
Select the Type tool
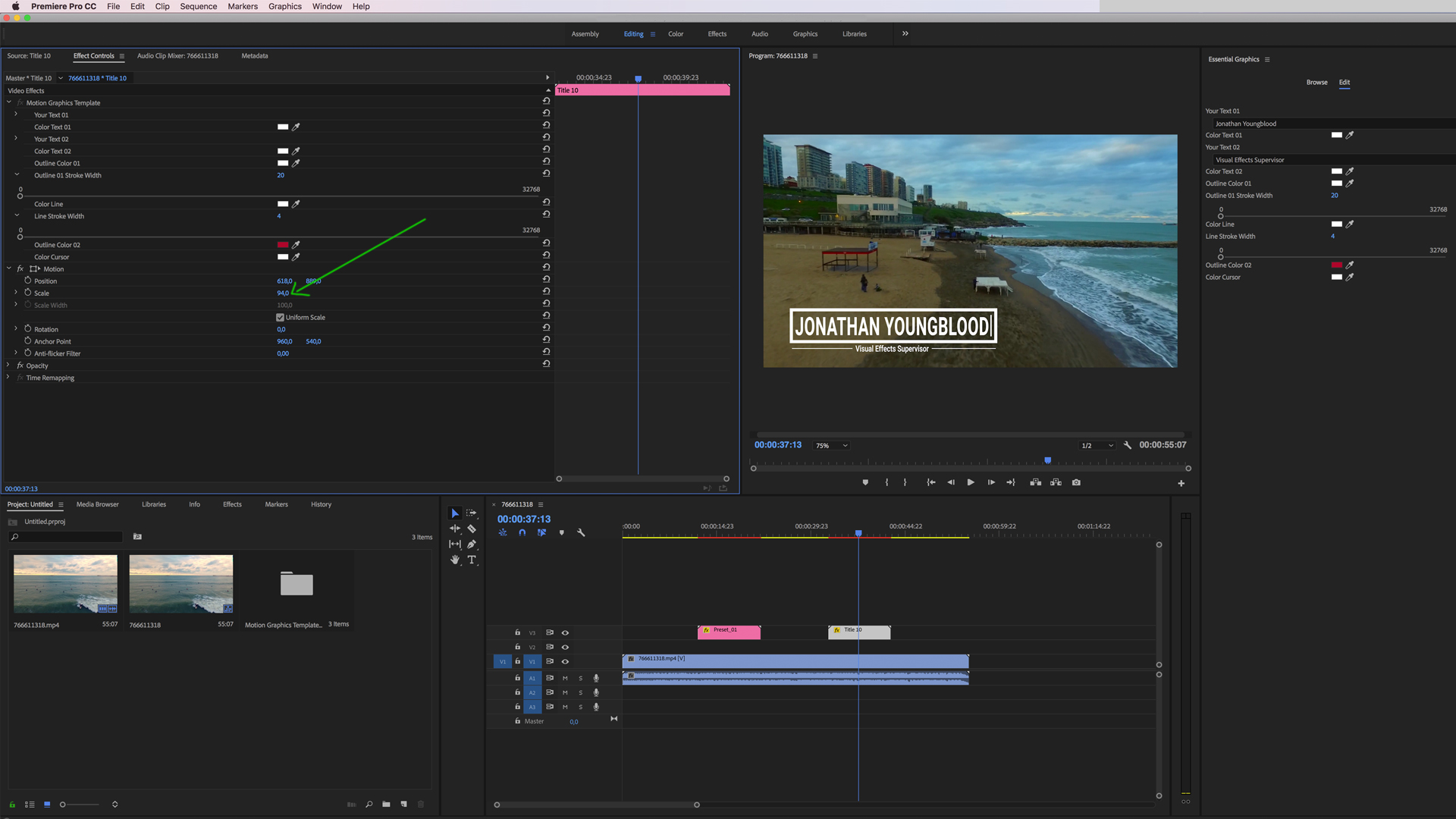[472, 560]
